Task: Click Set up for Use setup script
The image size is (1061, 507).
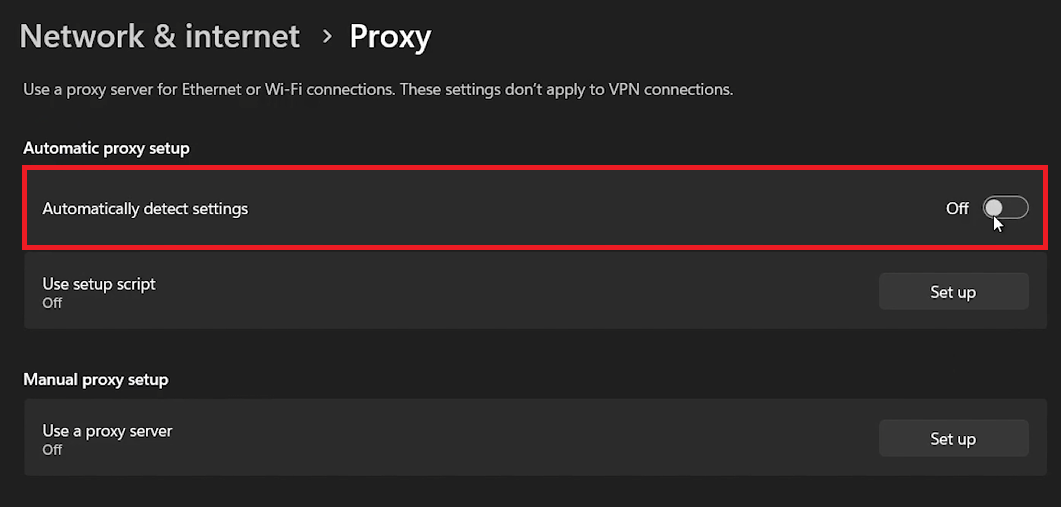Action: coord(952,292)
